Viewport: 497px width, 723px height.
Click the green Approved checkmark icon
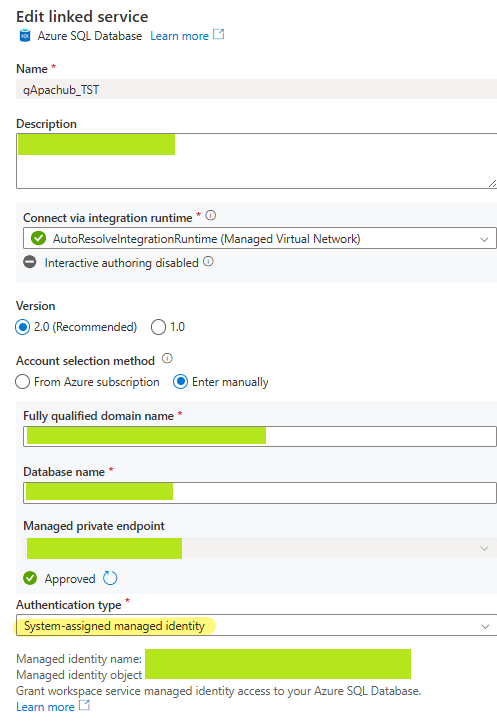(x=30, y=578)
